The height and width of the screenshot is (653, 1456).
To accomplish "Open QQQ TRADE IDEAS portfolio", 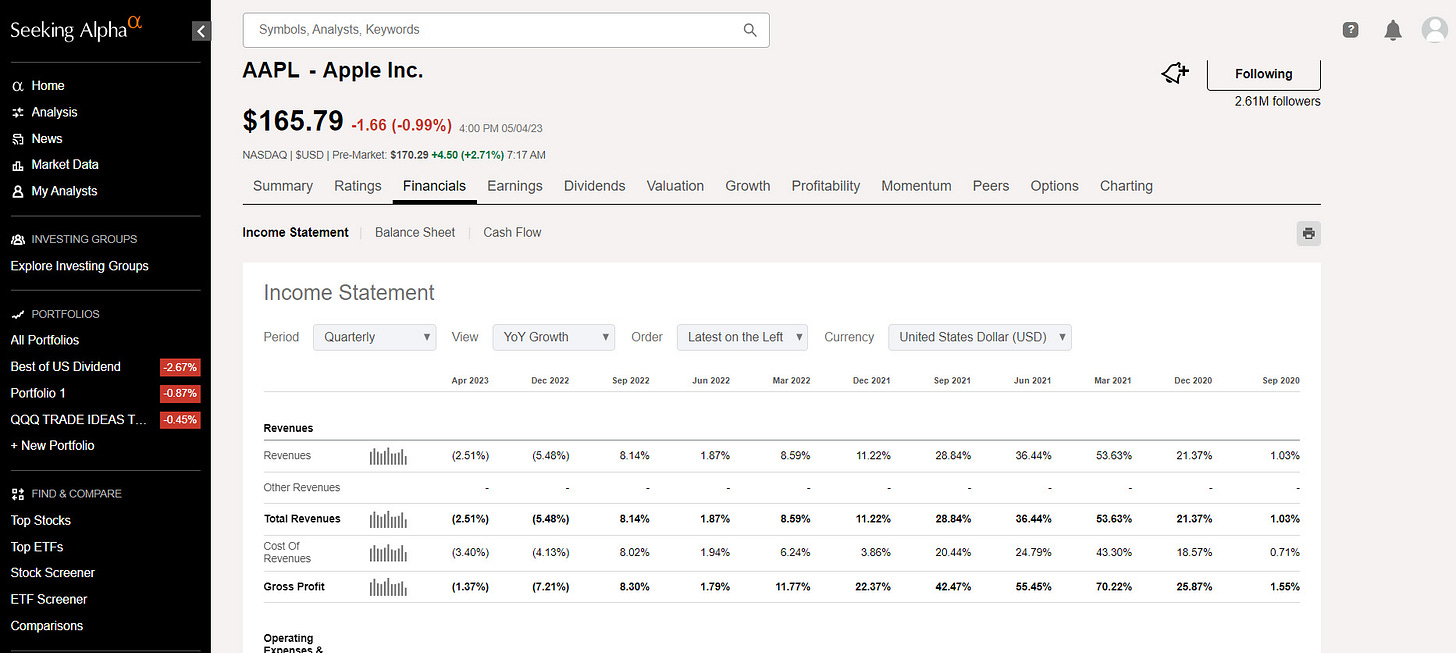I will point(79,419).
